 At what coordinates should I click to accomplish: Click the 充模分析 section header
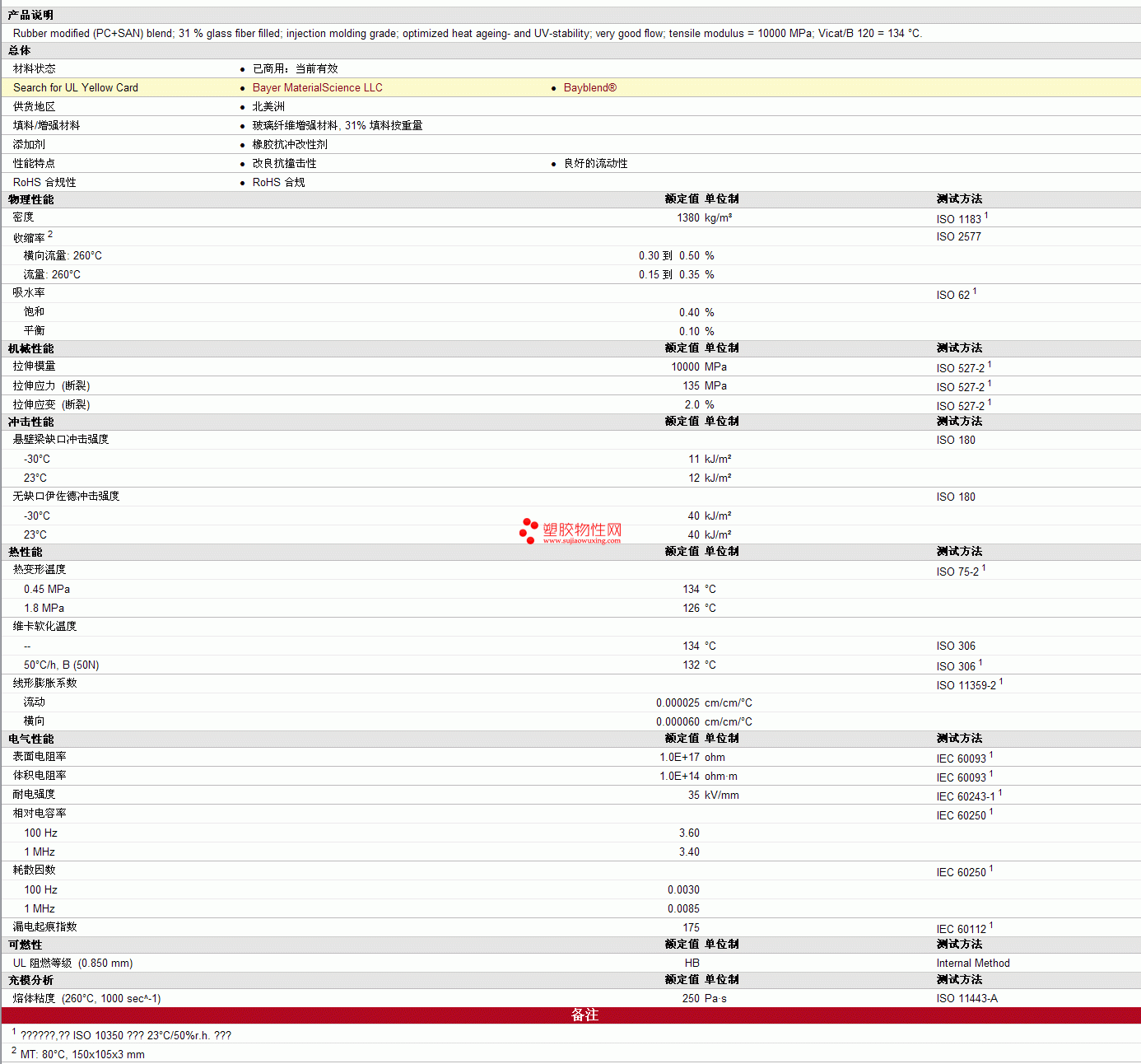point(30,980)
